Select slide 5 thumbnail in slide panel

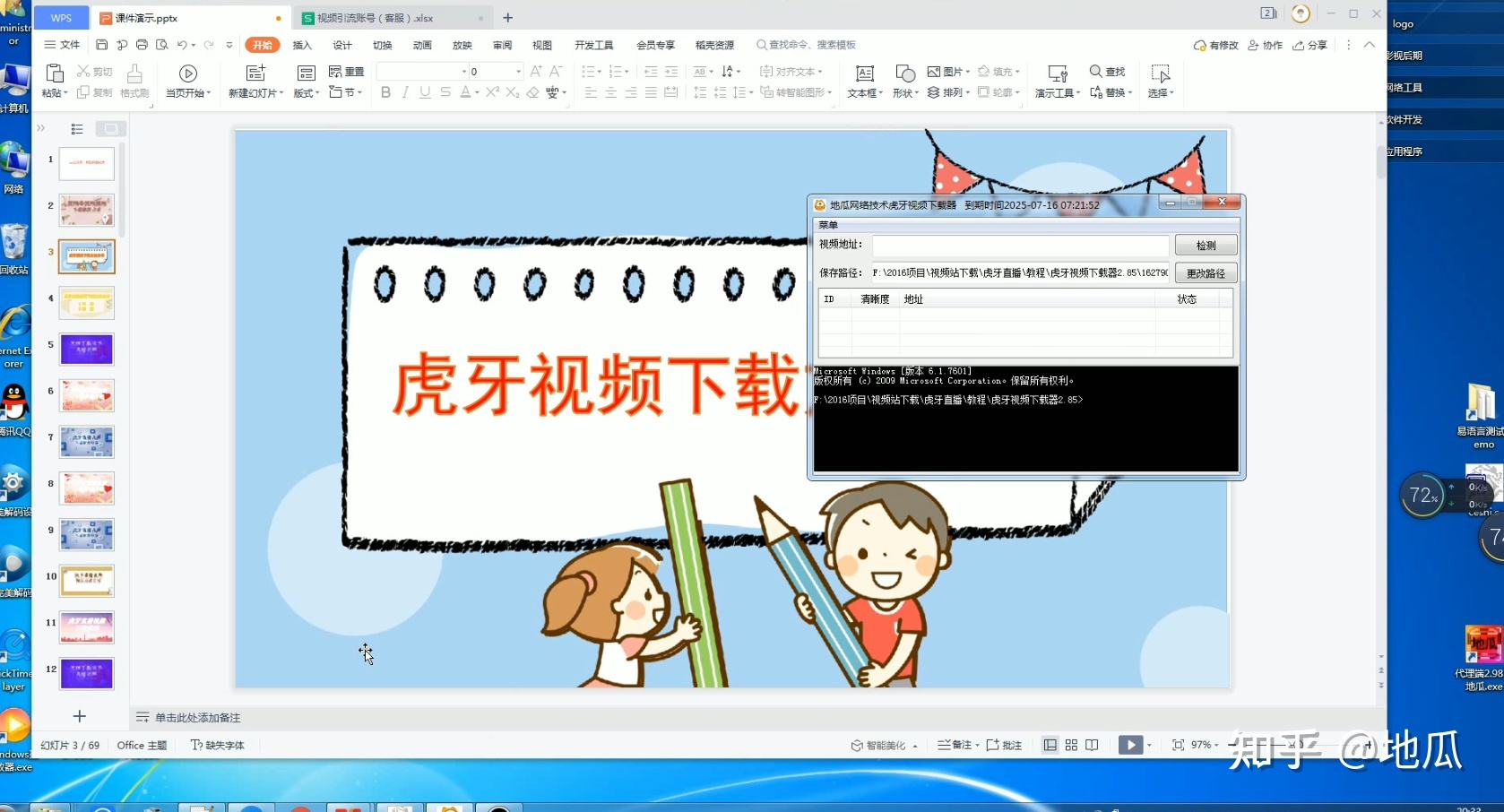tap(86, 349)
